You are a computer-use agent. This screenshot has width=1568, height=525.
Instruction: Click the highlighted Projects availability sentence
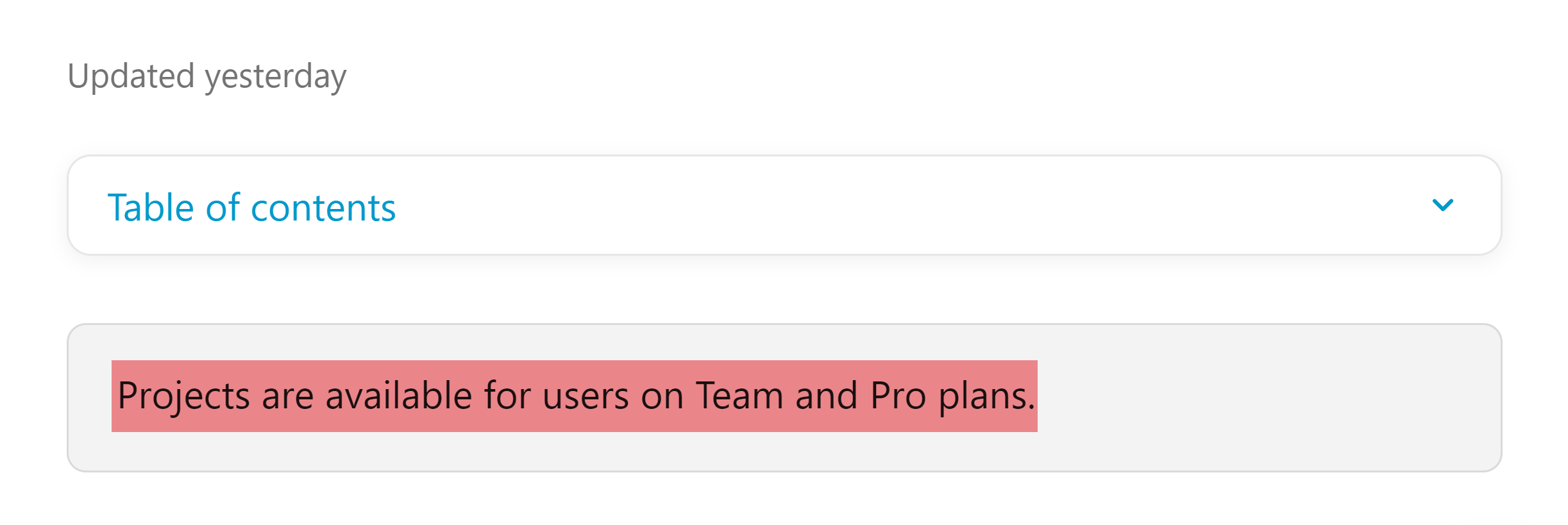(x=575, y=396)
